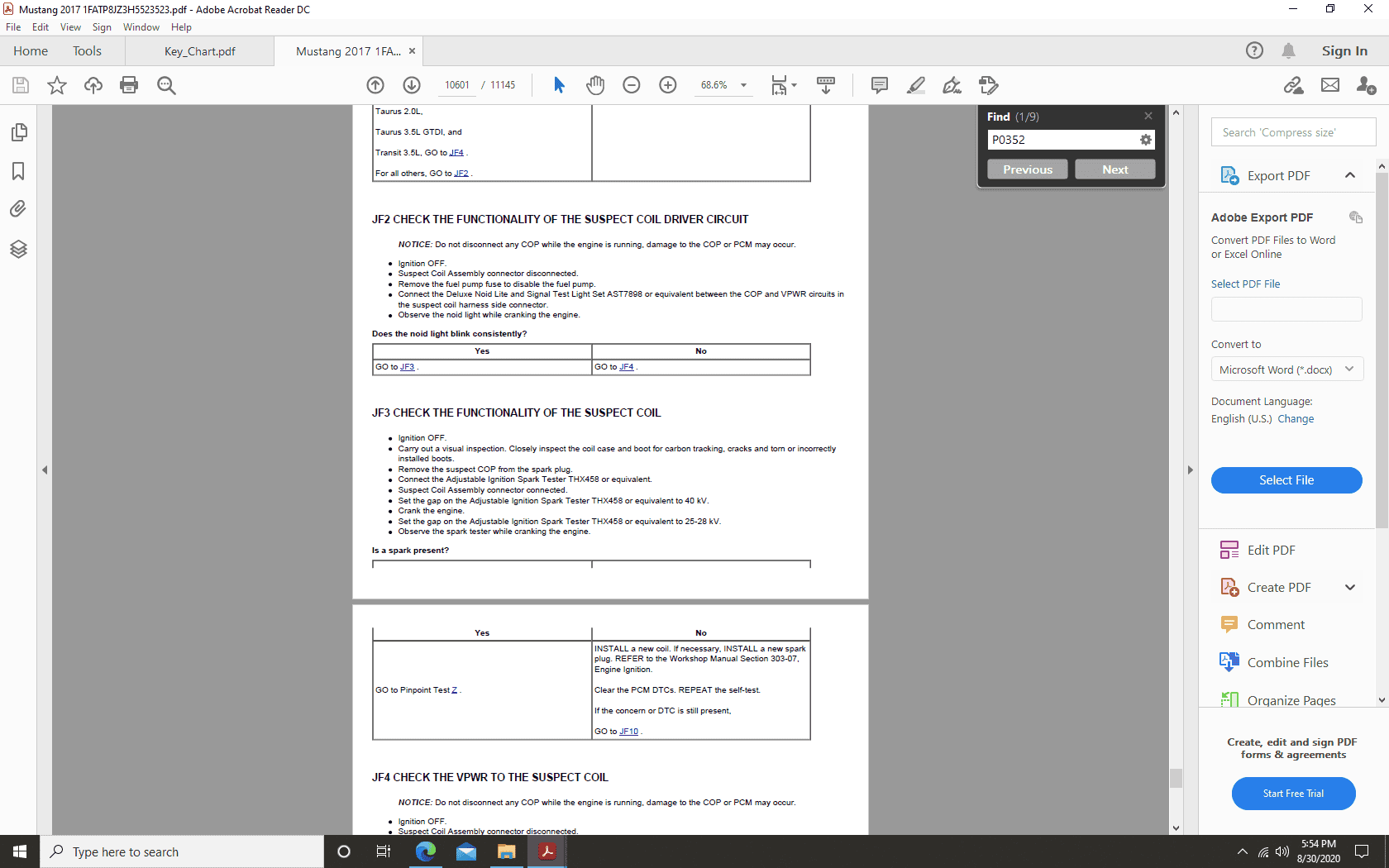The width and height of the screenshot is (1389, 868).
Task: Go to the Home tab
Action: pos(31,51)
